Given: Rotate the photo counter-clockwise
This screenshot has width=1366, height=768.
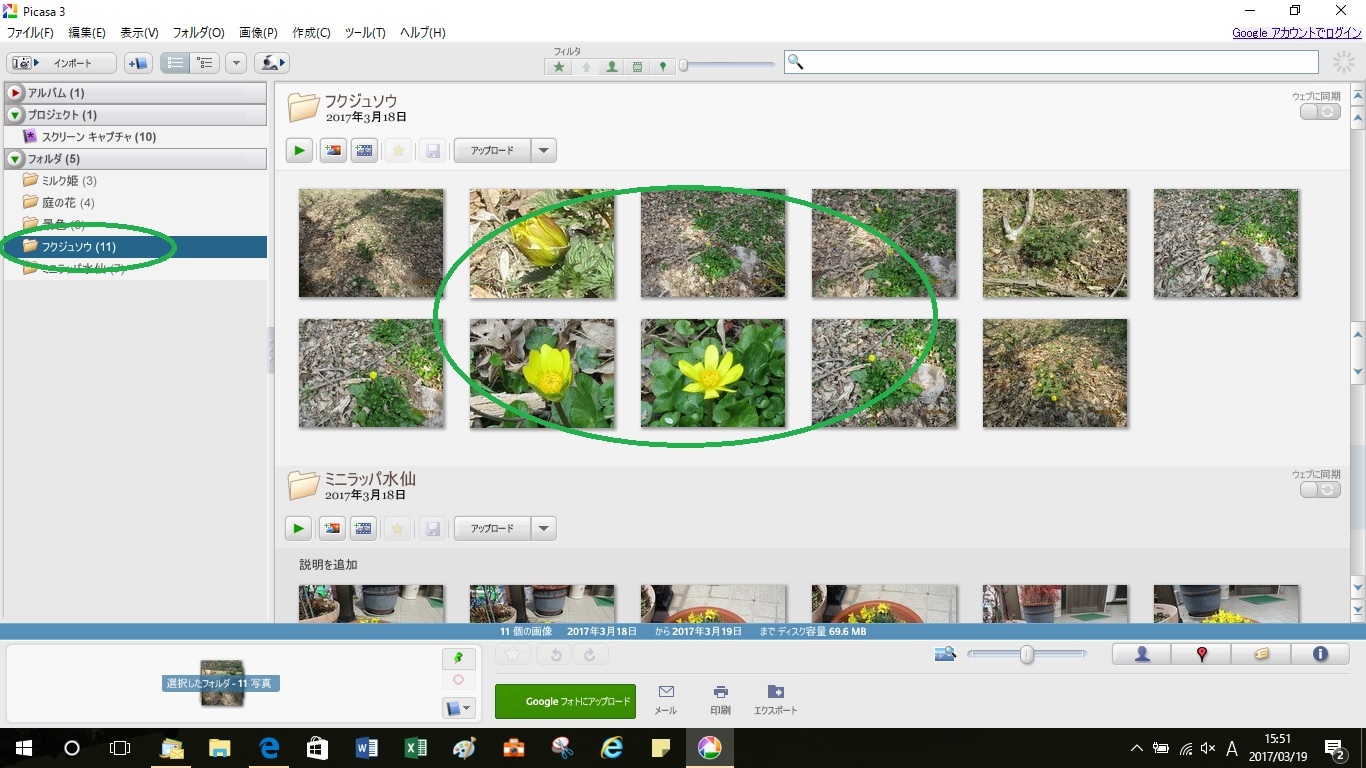Looking at the screenshot, I should coord(554,655).
